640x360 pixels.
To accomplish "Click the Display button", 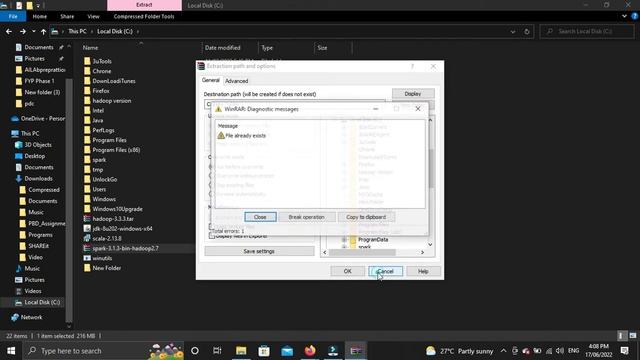I will pos(413,94).
